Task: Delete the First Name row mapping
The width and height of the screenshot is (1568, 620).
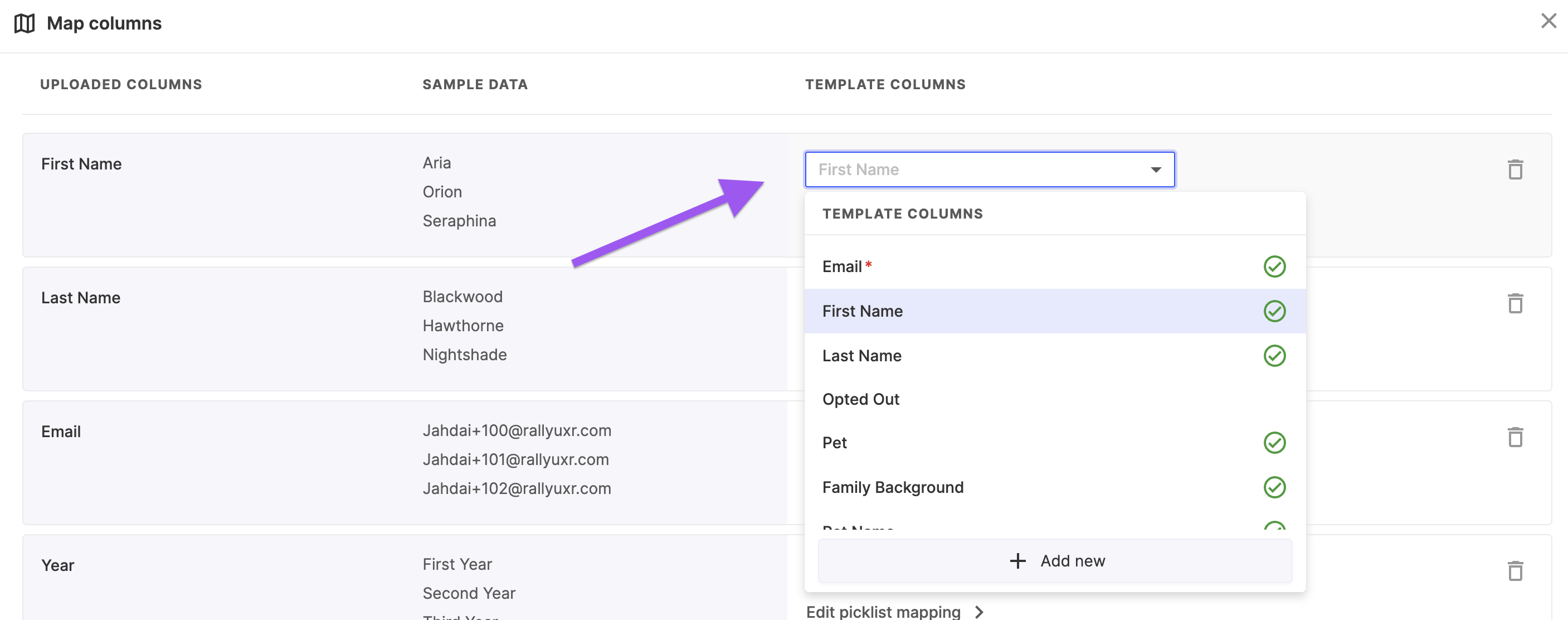Action: tap(1515, 169)
